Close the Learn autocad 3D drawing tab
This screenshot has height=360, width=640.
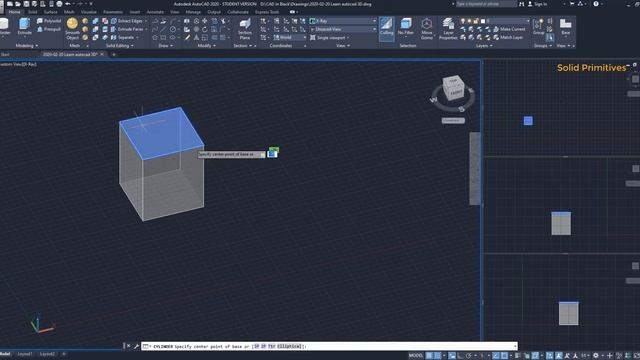pyautogui.click(x=102, y=54)
